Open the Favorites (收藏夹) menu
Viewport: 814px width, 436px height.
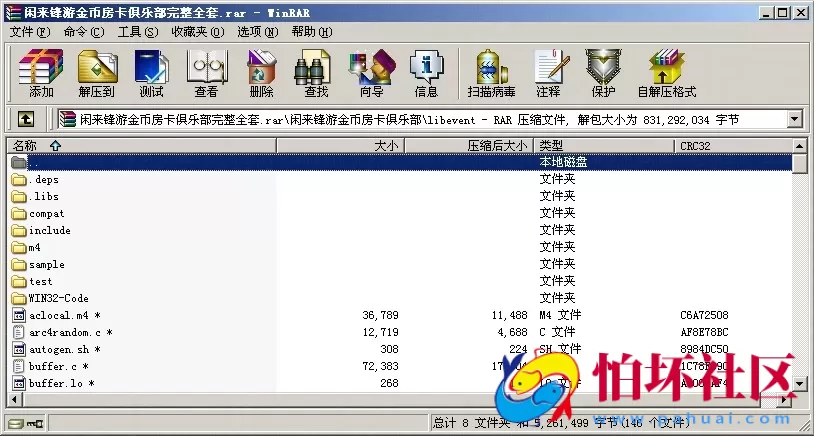[x=198, y=32]
